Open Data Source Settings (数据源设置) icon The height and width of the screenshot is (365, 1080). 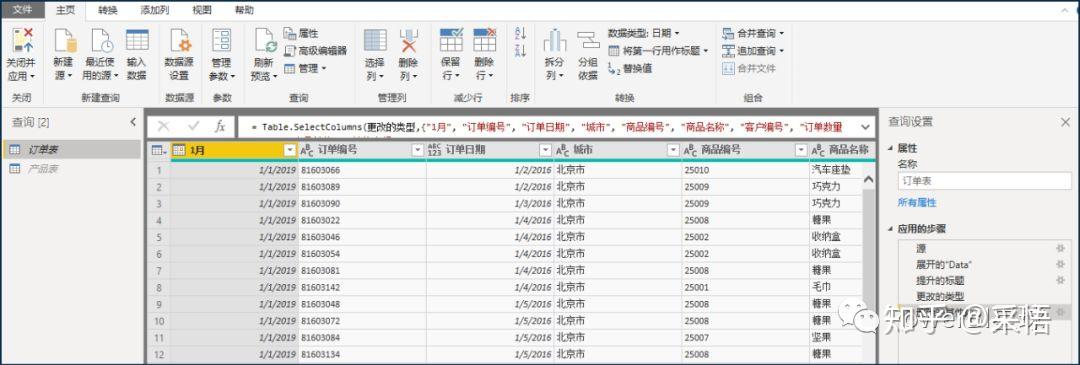tap(180, 41)
